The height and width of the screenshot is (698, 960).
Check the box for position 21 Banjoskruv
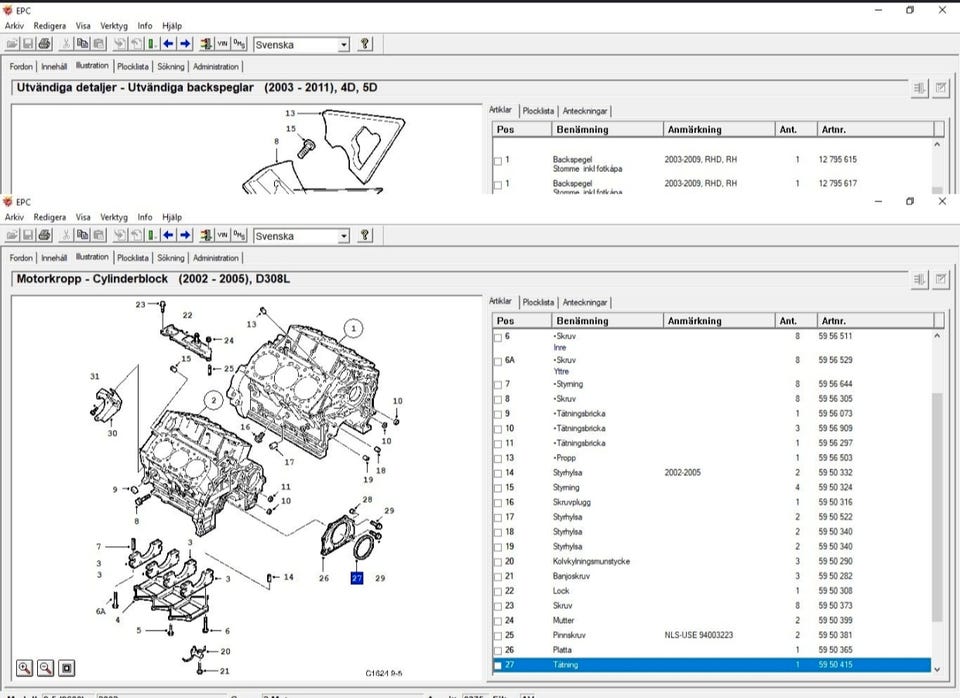click(x=498, y=577)
